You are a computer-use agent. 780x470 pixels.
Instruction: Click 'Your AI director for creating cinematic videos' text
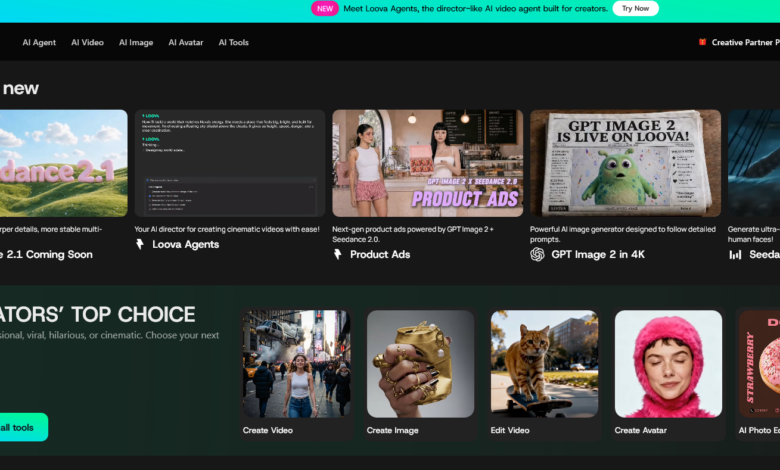point(227,229)
